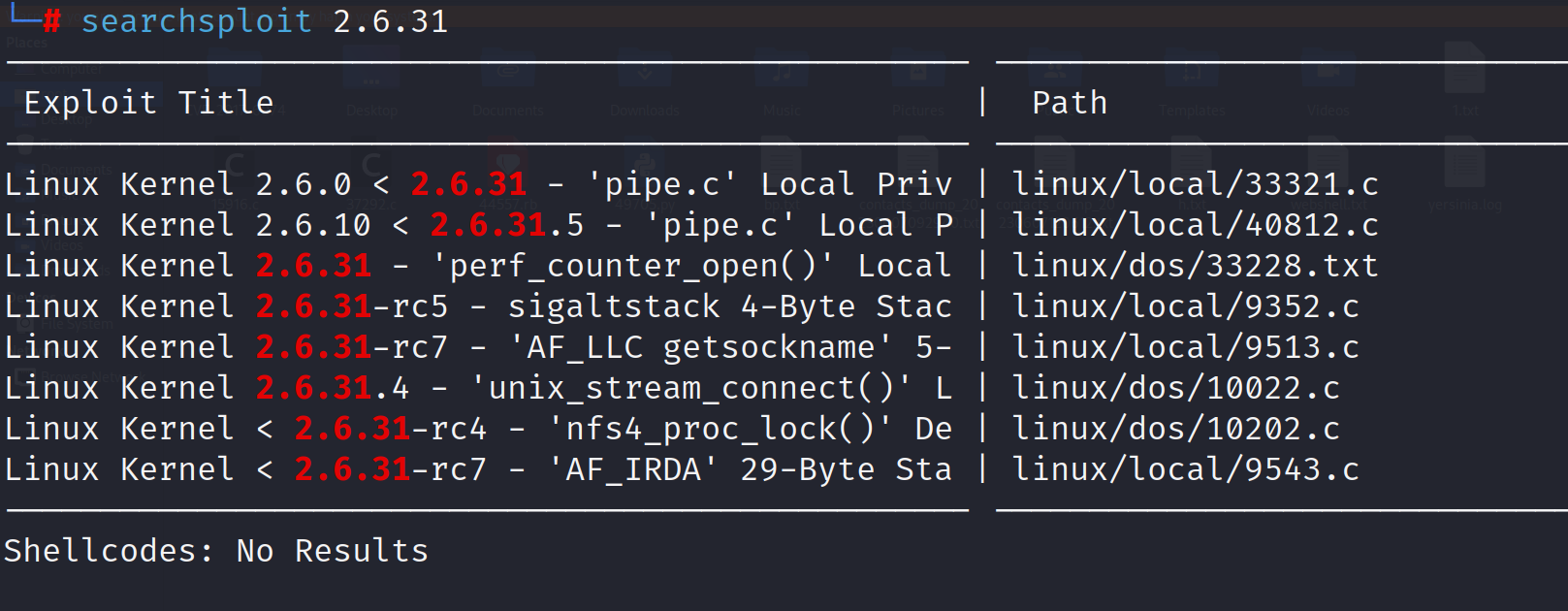
Task: Select the Path column header
Action: [x=1069, y=103]
